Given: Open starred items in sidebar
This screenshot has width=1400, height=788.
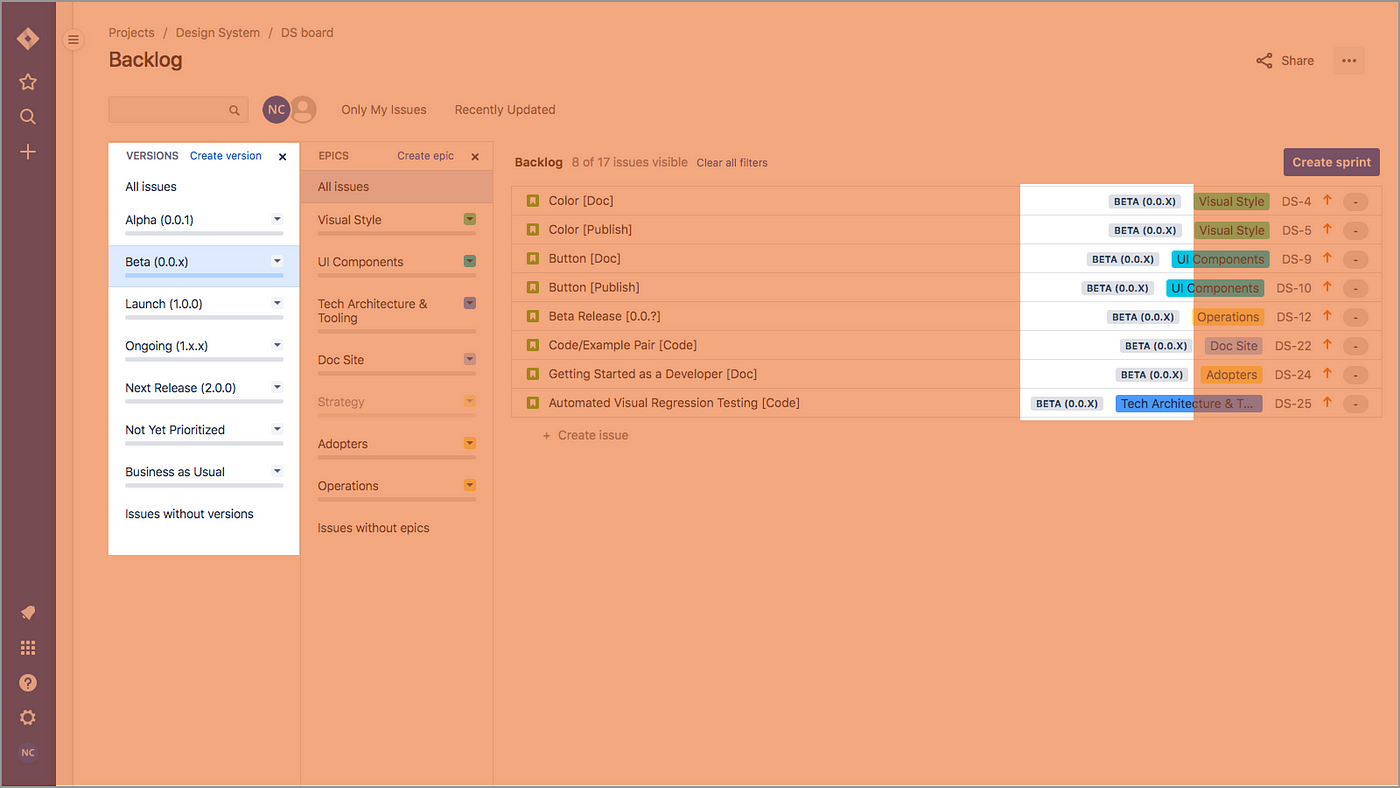Looking at the screenshot, I should (x=28, y=82).
